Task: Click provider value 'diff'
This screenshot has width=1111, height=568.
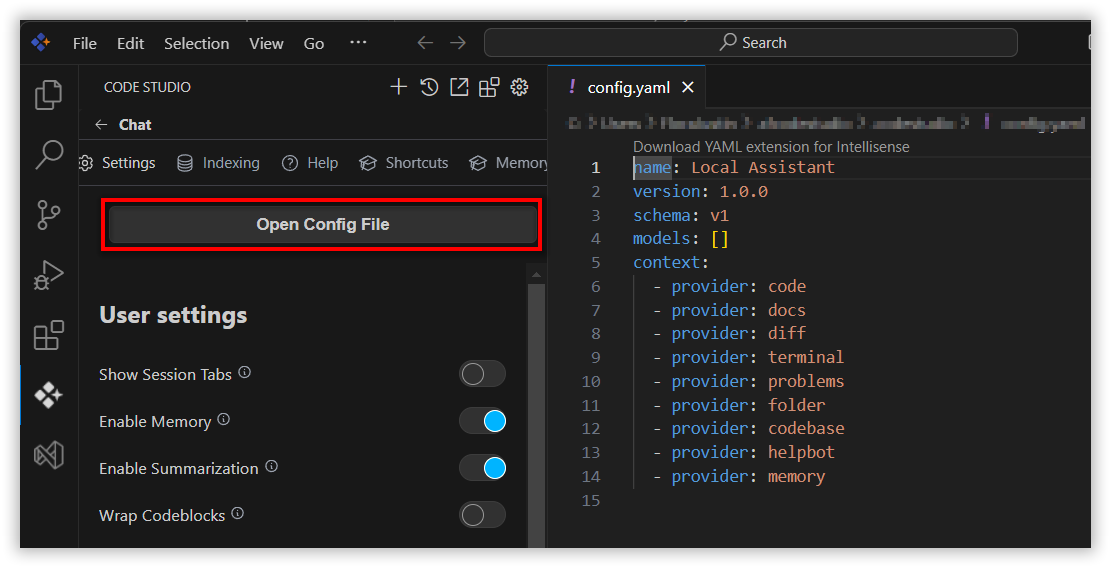Action: [x=787, y=334]
